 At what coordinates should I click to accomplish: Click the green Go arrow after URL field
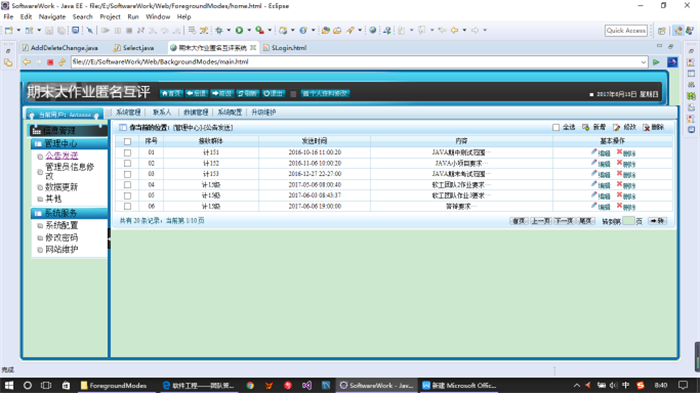point(656,62)
